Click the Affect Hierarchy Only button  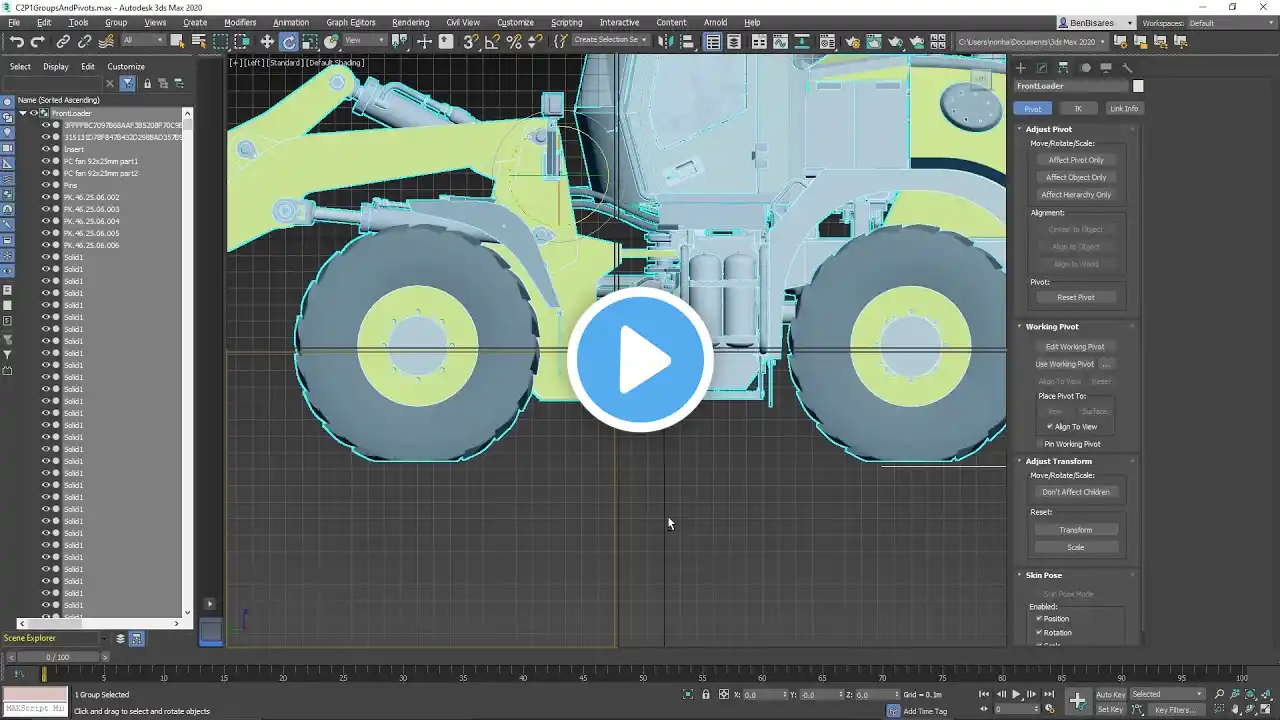click(1076, 195)
